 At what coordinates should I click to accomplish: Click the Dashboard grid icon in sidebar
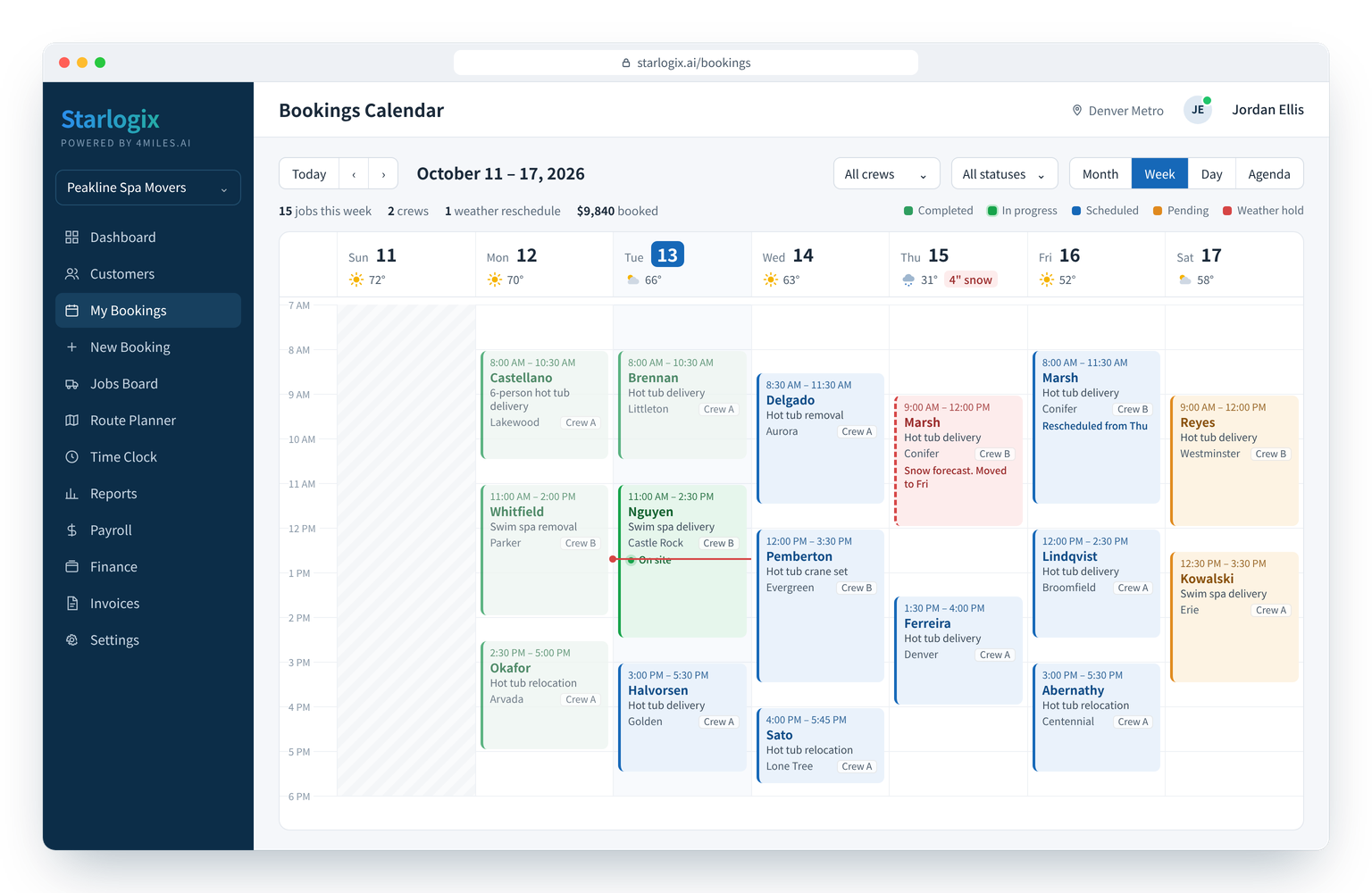click(x=71, y=238)
